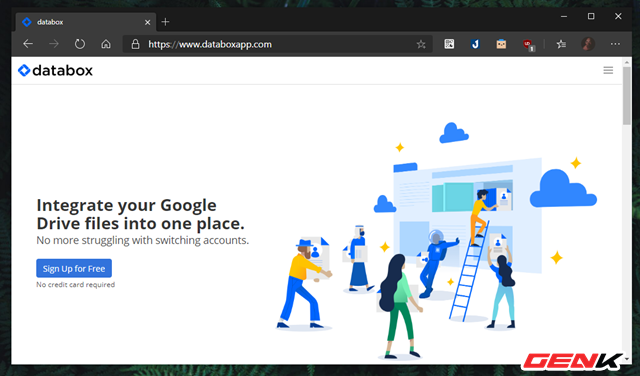View site security via the lock icon
Image resolution: width=640 pixels, height=376 pixels.
pyautogui.click(x=136, y=44)
